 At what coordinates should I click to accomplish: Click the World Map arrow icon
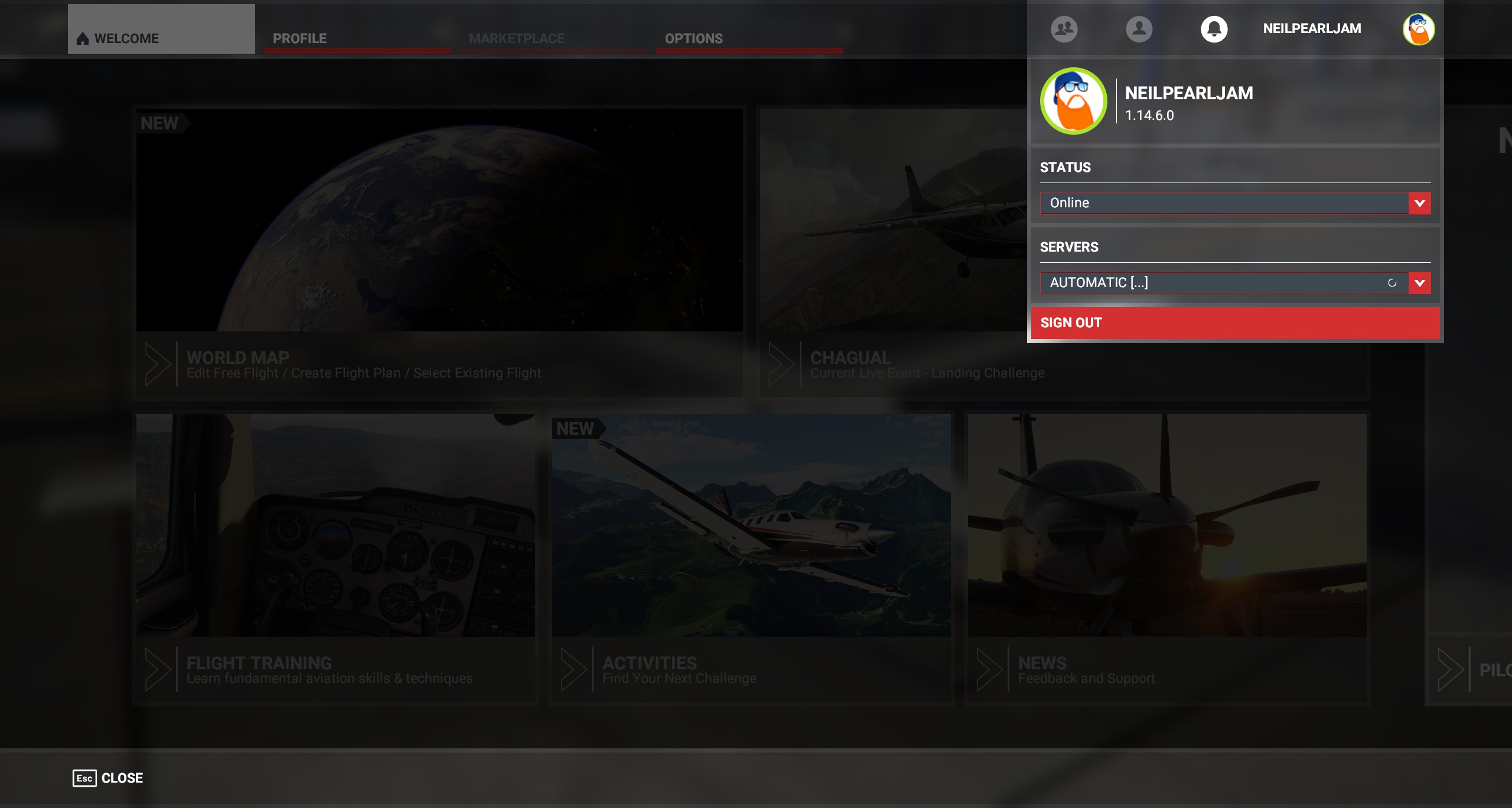click(158, 364)
